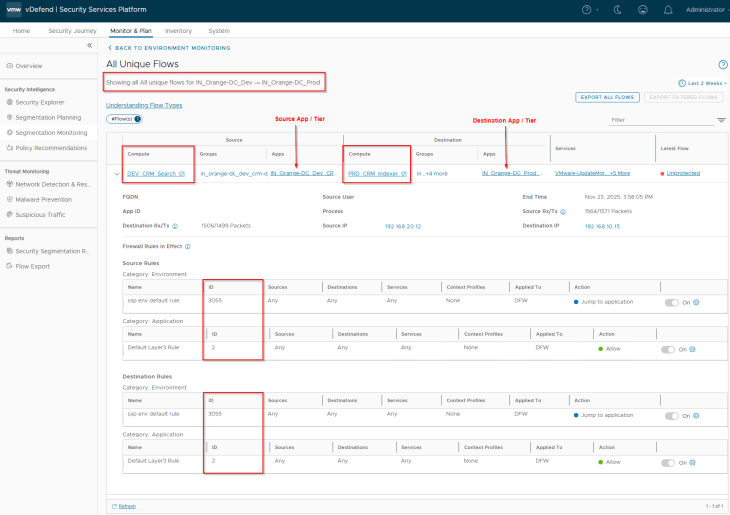Image resolution: width=730 pixels, height=515 pixels.
Task: Open the Administrator user menu
Action: click(705, 10)
